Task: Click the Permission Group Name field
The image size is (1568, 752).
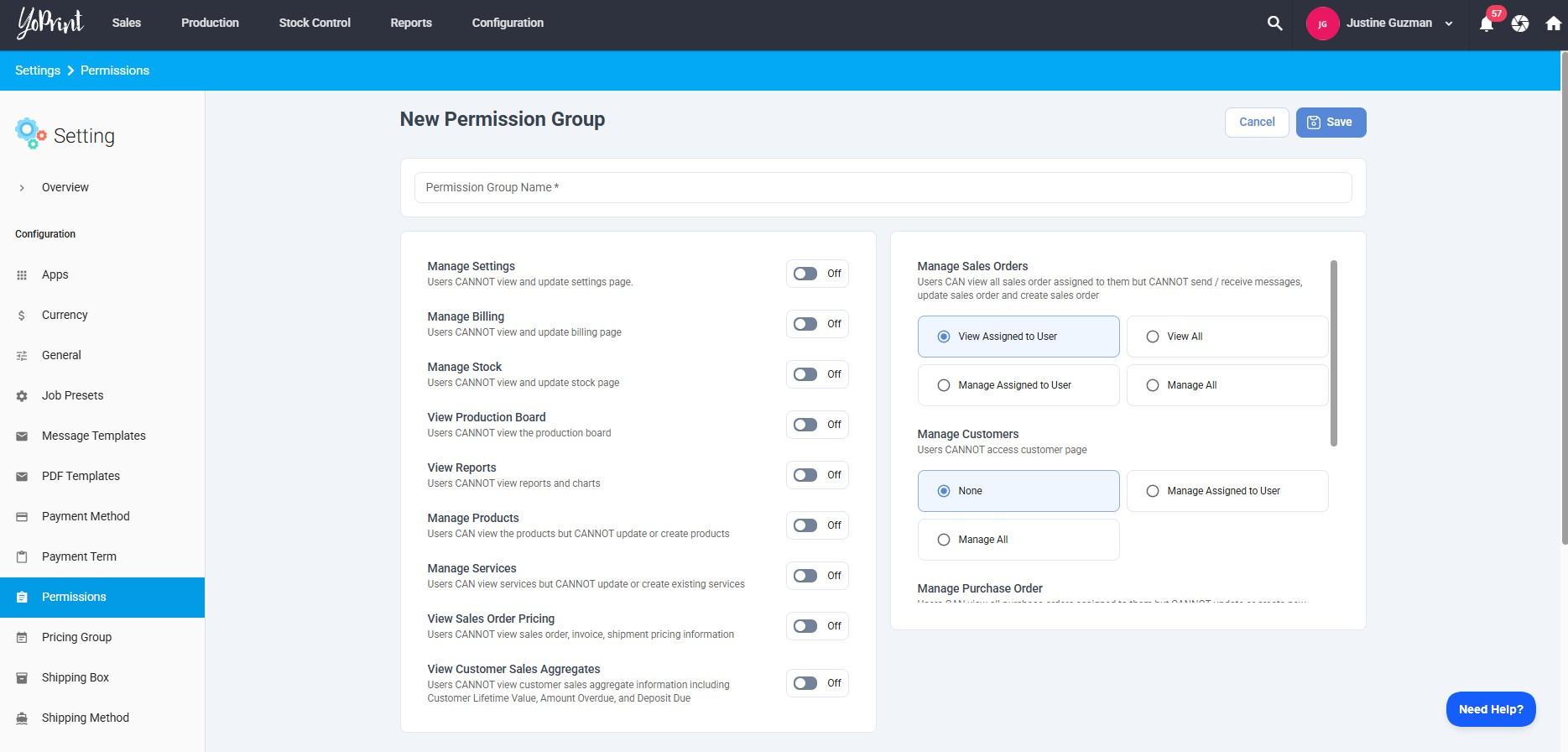Action: click(883, 187)
